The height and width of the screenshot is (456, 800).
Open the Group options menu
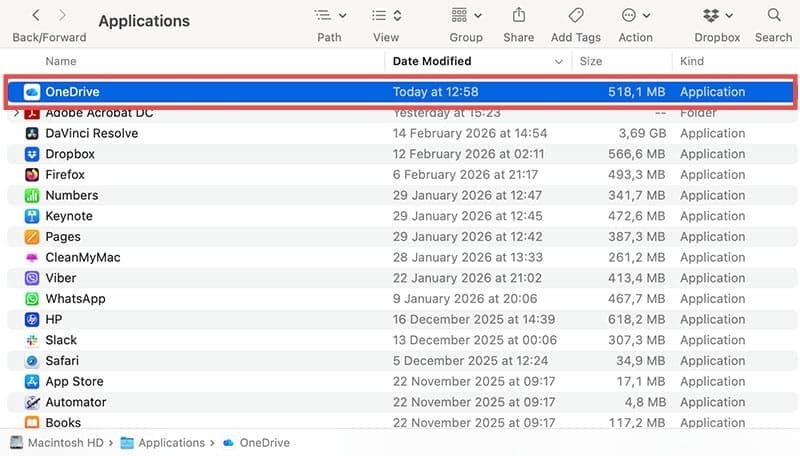tap(466, 15)
